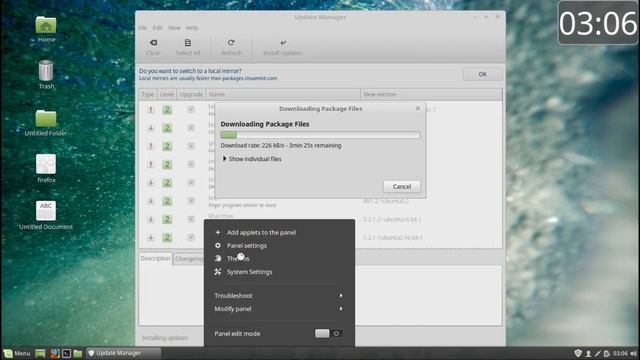The width and height of the screenshot is (640, 360).
Task: Open the File menu in Update Manager
Action: (x=142, y=28)
